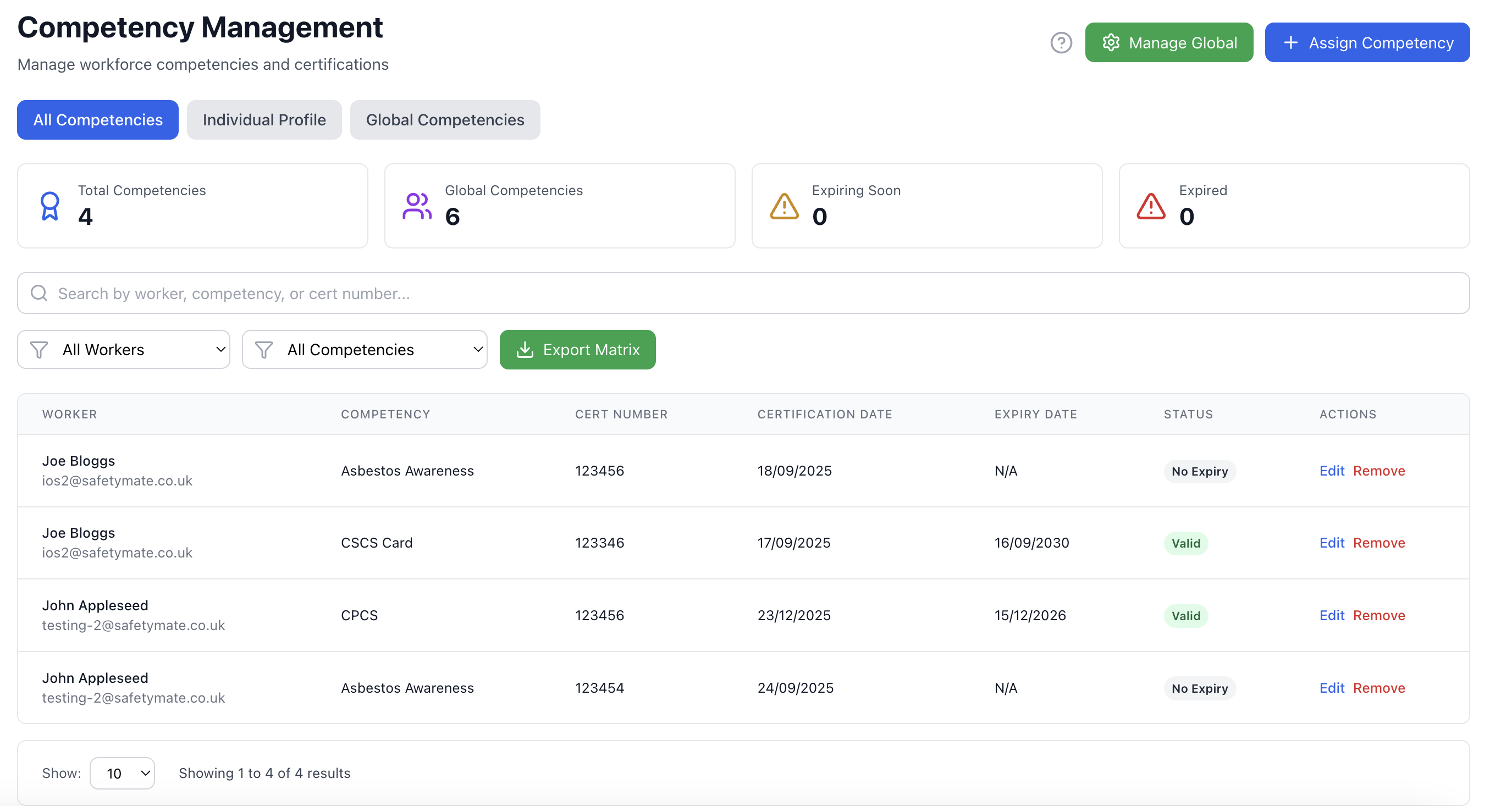Click the download icon on Export Matrix
Viewport: 1512px width, 806px height.
pyautogui.click(x=525, y=349)
